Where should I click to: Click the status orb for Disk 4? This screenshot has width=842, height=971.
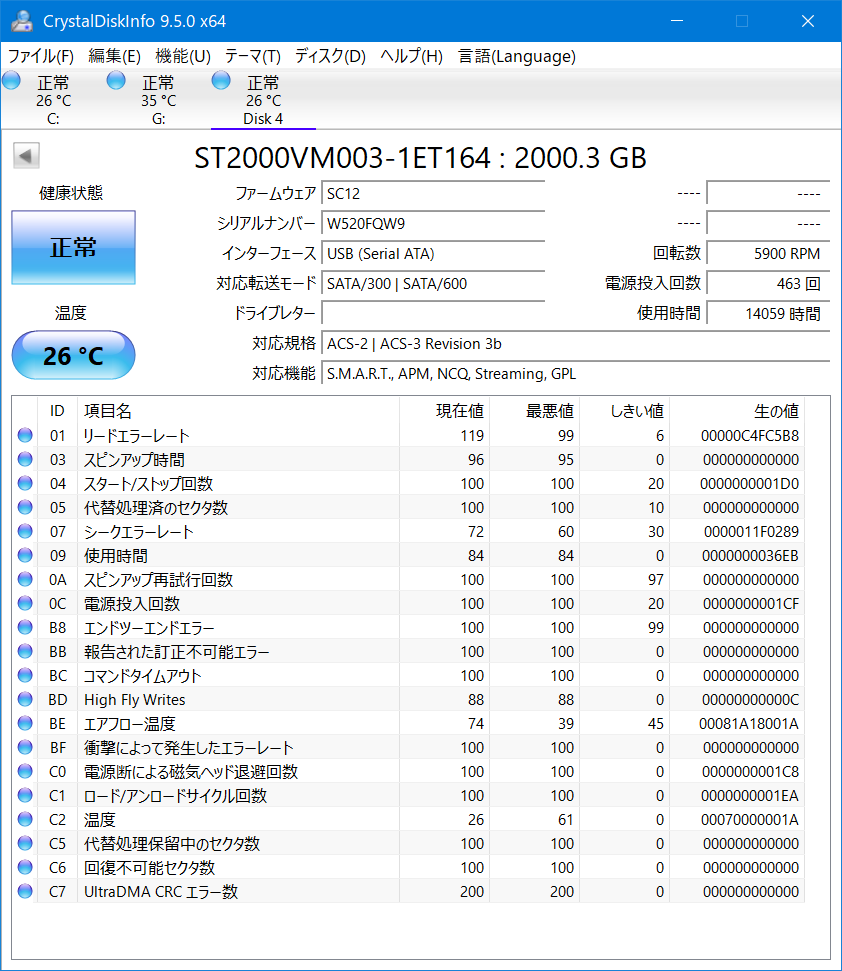[x=221, y=81]
